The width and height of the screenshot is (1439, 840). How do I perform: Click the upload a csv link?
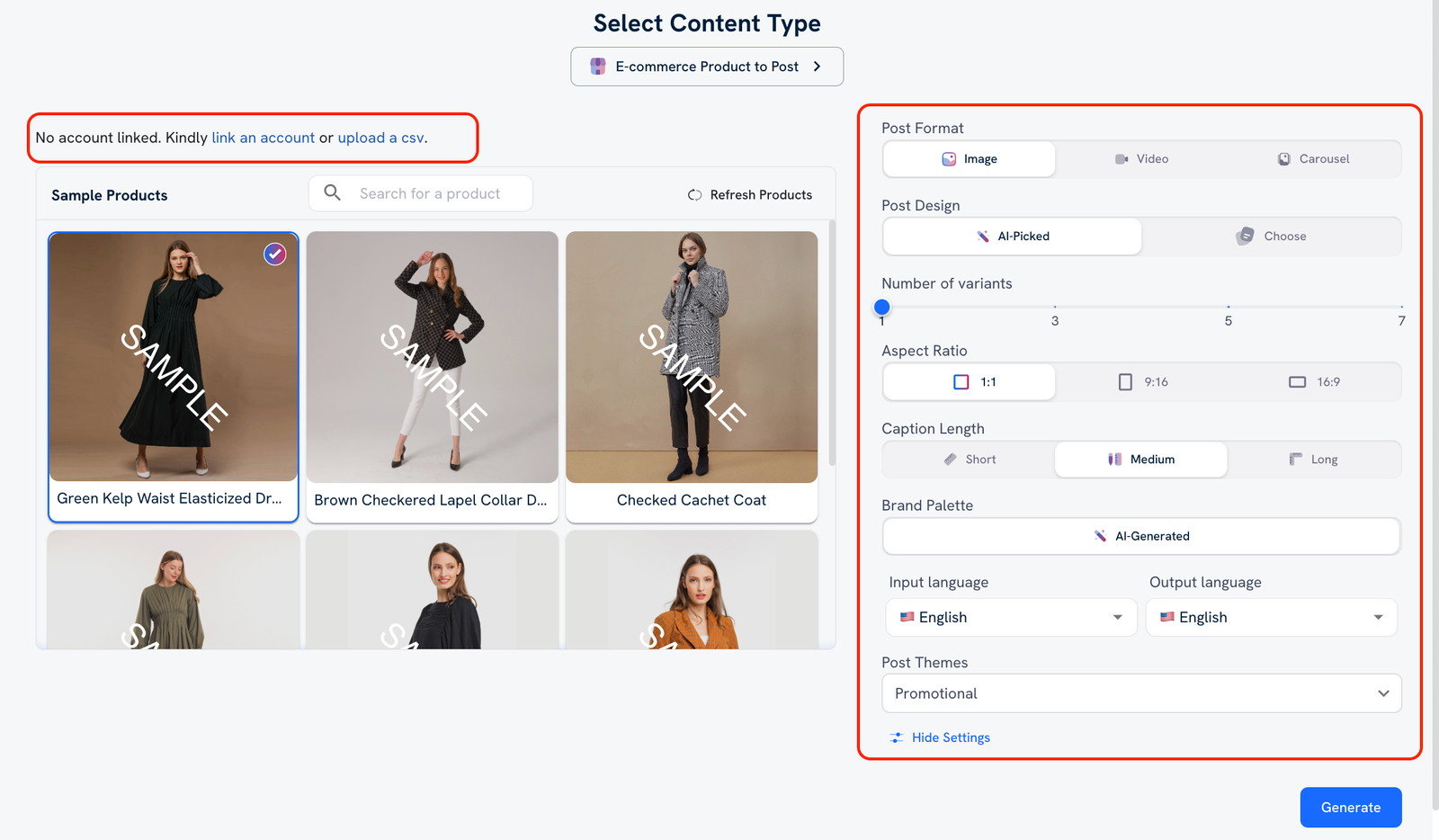[380, 138]
